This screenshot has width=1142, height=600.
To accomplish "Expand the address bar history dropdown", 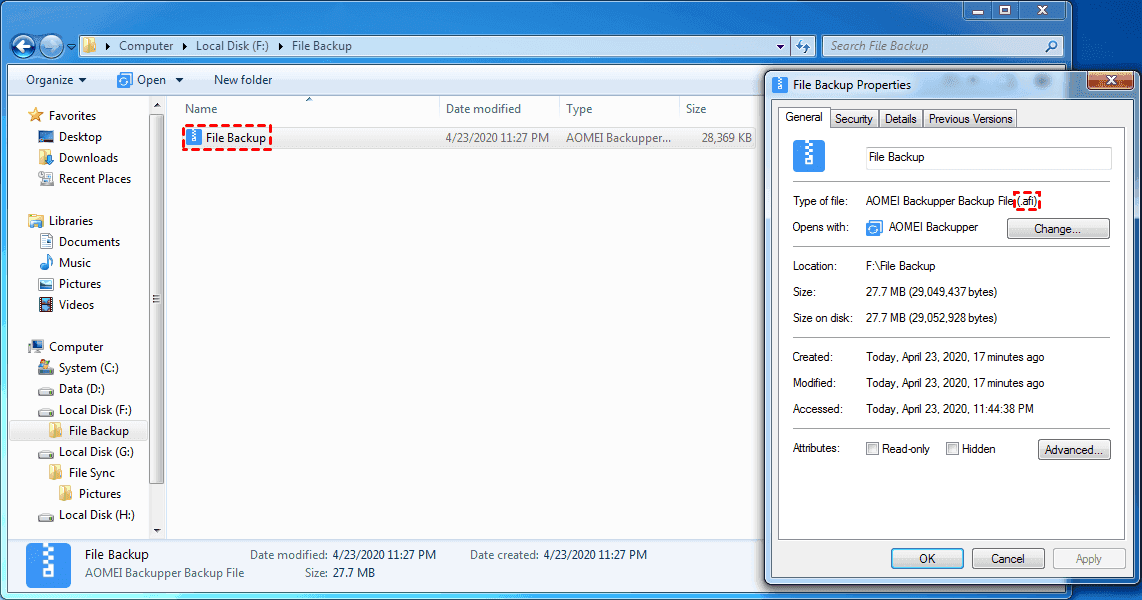I will coord(781,46).
